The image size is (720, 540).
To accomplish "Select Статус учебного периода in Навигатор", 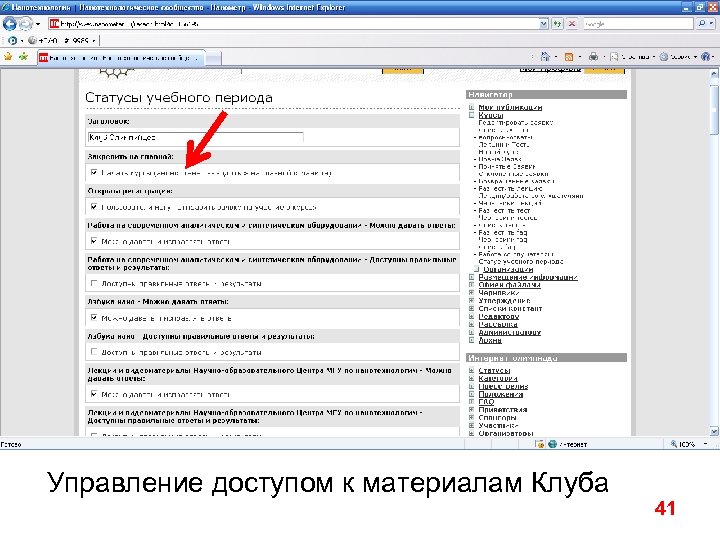I will (521, 262).
